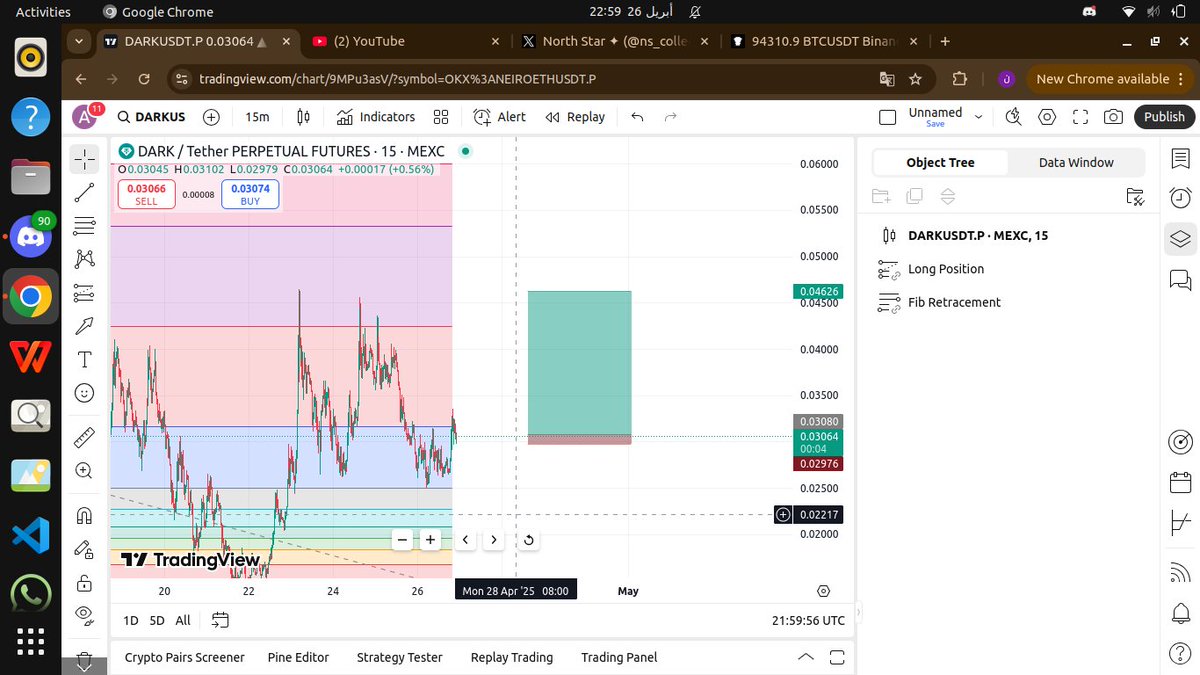Screen dimensions: 1200x675
Task: Open the Strategy Tester tab
Action: pyautogui.click(x=399, y=657)
